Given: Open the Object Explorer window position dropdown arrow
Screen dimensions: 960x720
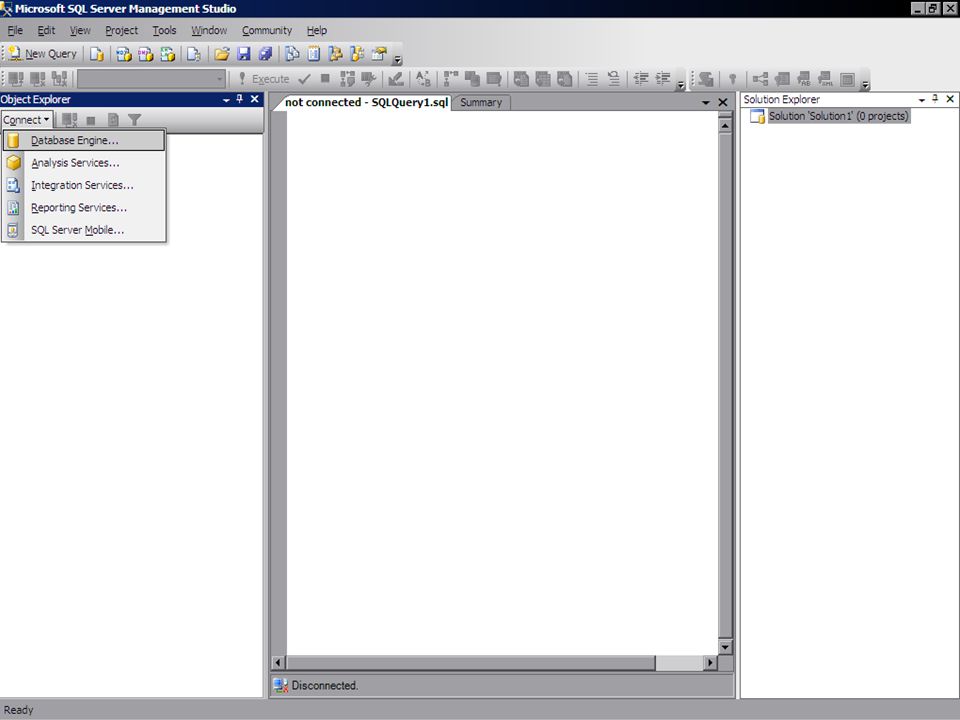Looking at the screenshot, I should [x=226, y=100].
